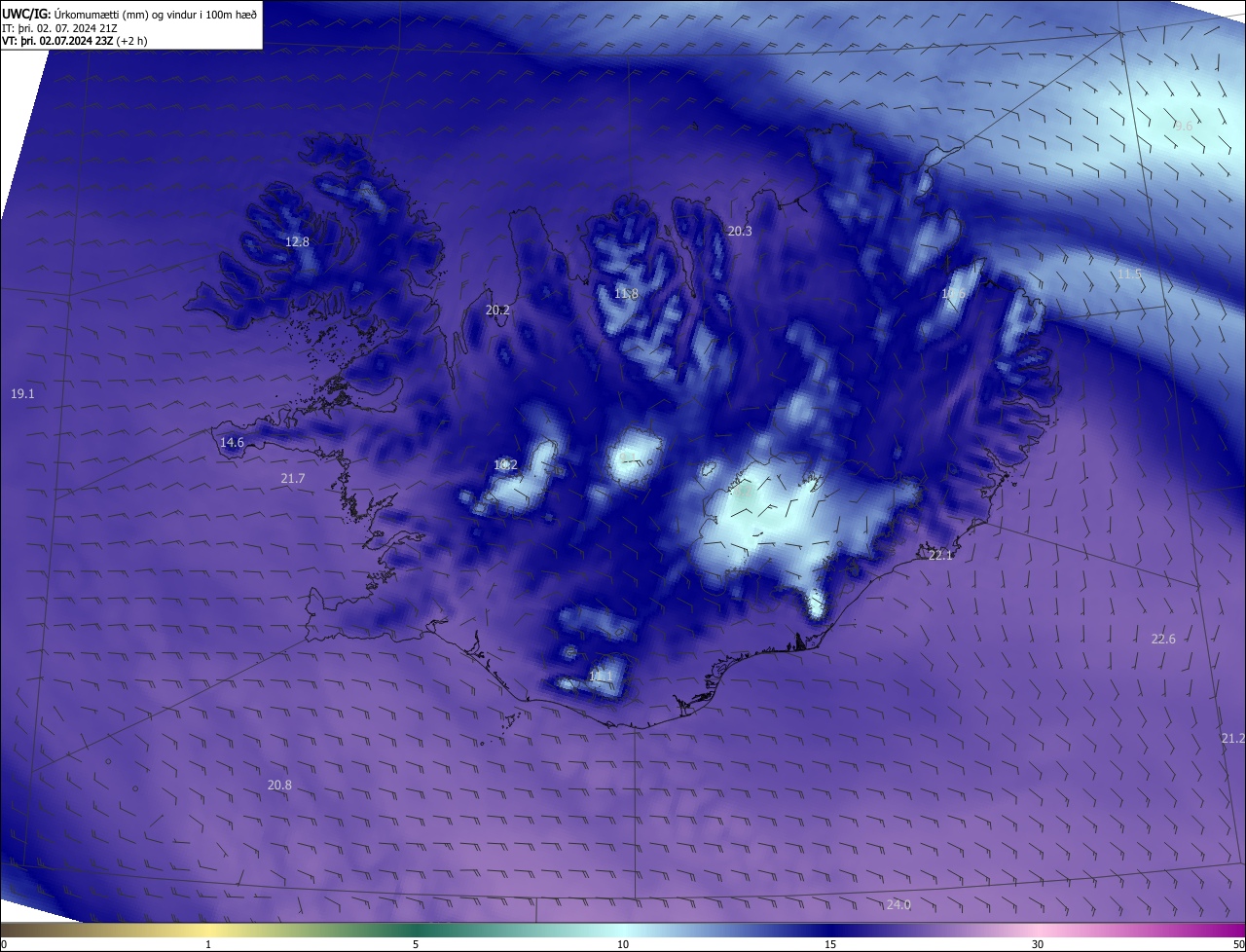Click the 11.5 value label
Viewport: 1246px width, 952px height.
click(x=1129, y=275)
